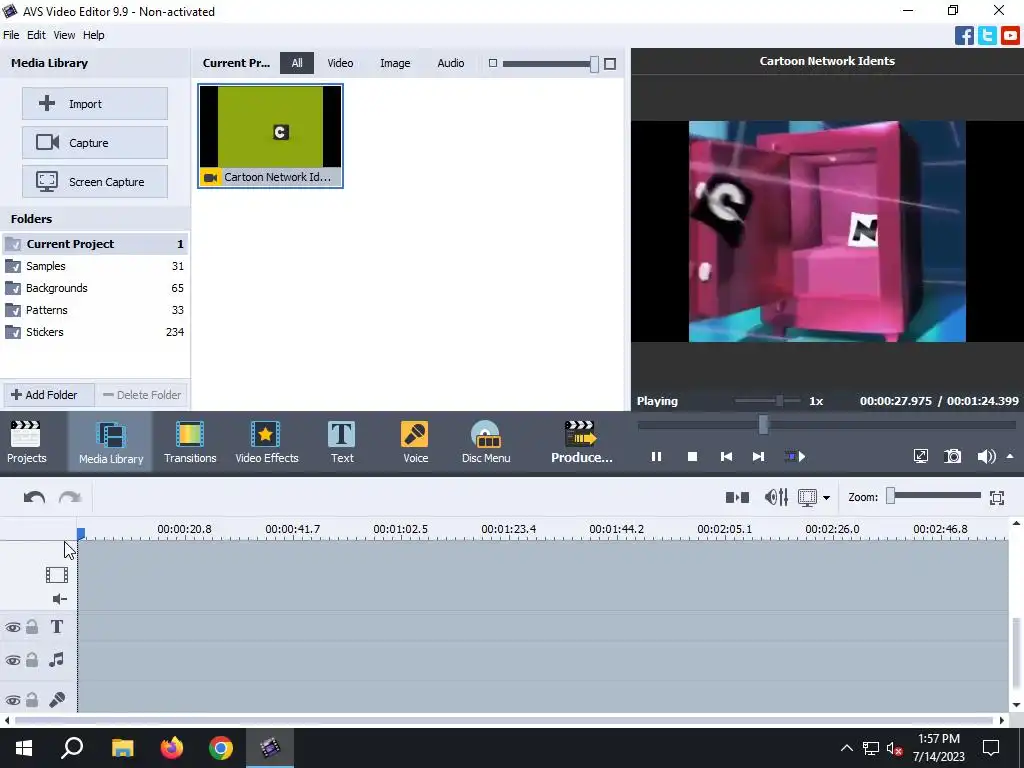Open Windows Start menu
This screenshot has width=1024, height=768.
point(24,748)
